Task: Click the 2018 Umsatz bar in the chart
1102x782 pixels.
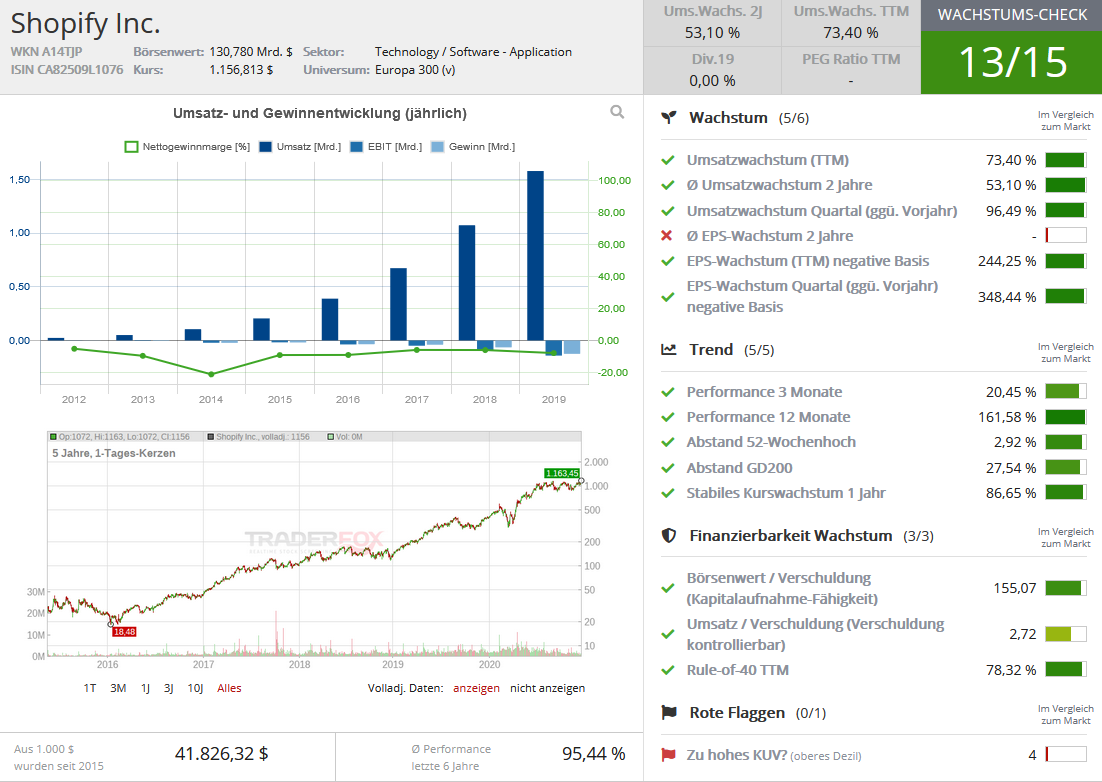Action: tap(467, 283)
